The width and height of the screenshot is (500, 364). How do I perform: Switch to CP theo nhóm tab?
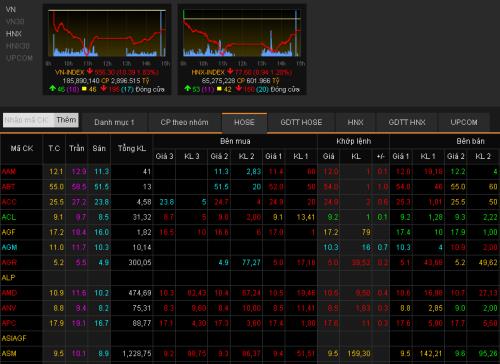184,122
